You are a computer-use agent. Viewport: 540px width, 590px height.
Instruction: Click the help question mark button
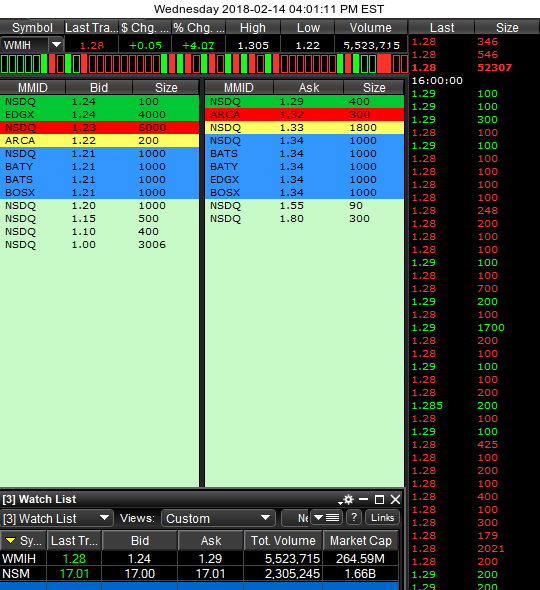354,517
